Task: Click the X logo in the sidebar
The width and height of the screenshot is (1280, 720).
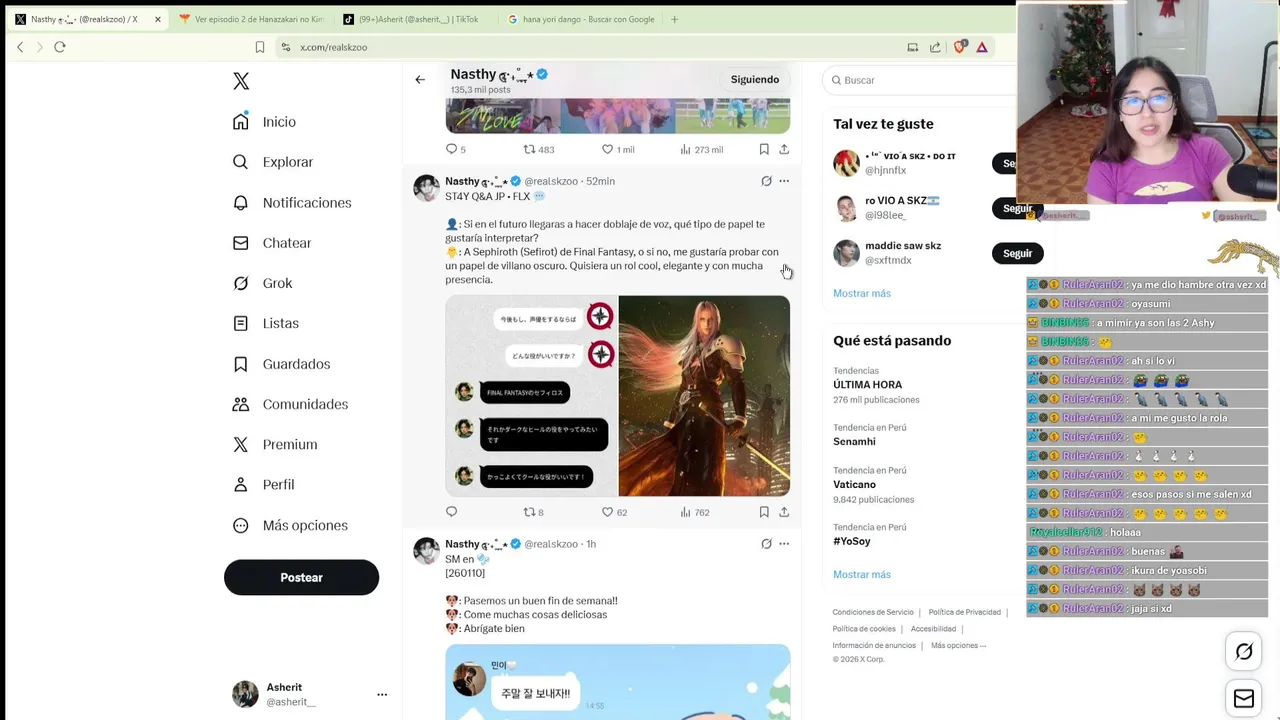Action: 241,81
